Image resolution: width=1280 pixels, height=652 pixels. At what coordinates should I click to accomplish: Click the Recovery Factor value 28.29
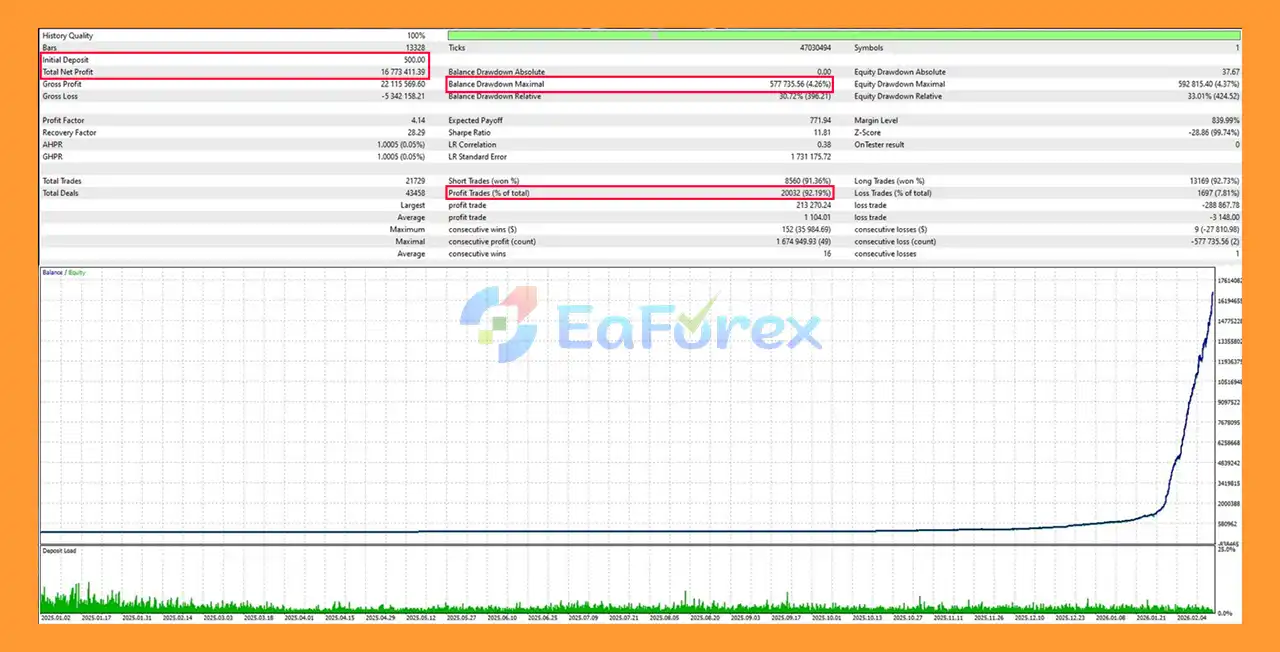(x=417, y=132)
